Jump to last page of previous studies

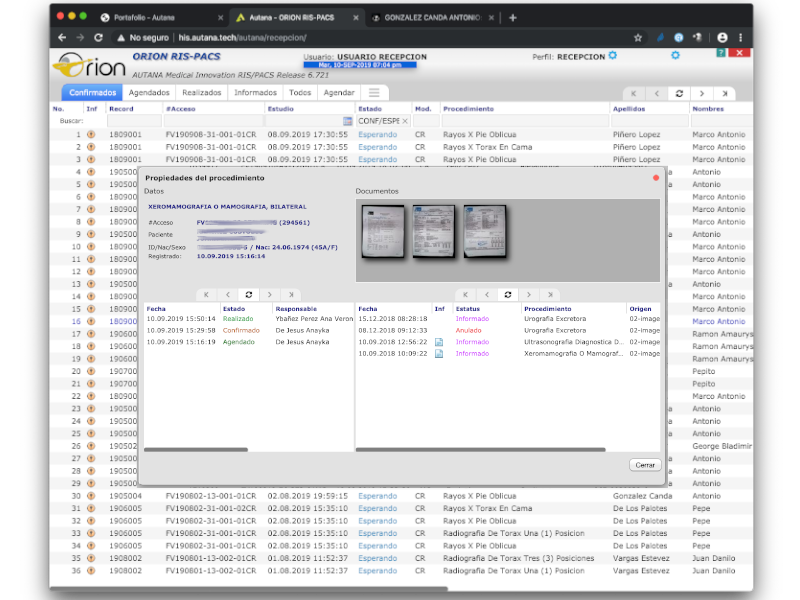(x=549, y=295)
